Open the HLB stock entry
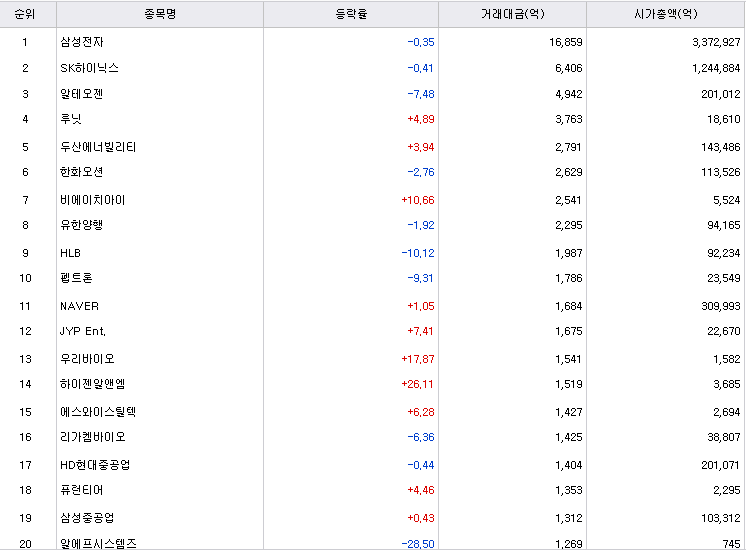The height and width of the screenshot is (550, 746). pyautogui.click(x=70, y=253)
